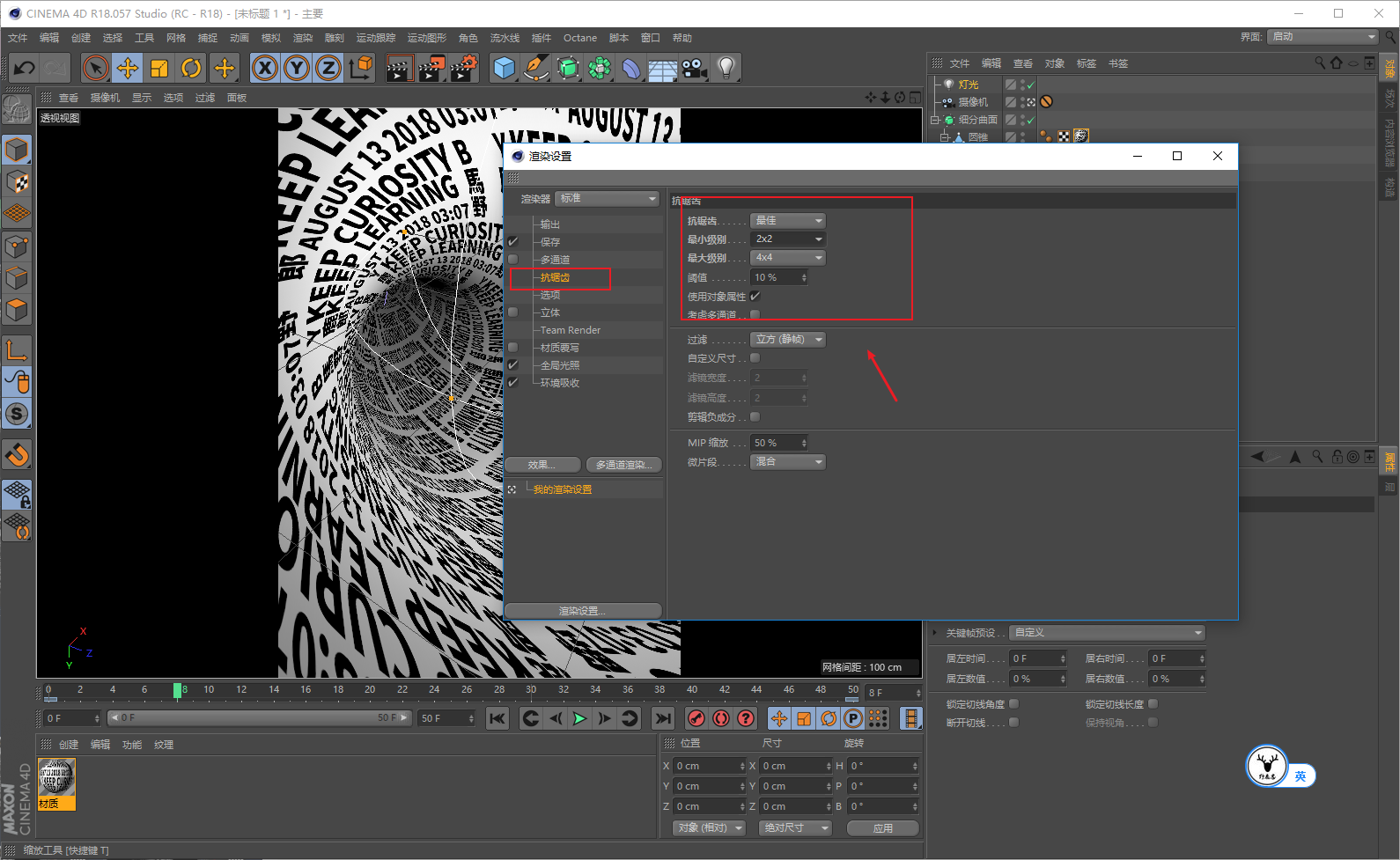Screen dimensions: 1400x860
Task: Select the 灯光 object in tree
Action: [969, 85]
